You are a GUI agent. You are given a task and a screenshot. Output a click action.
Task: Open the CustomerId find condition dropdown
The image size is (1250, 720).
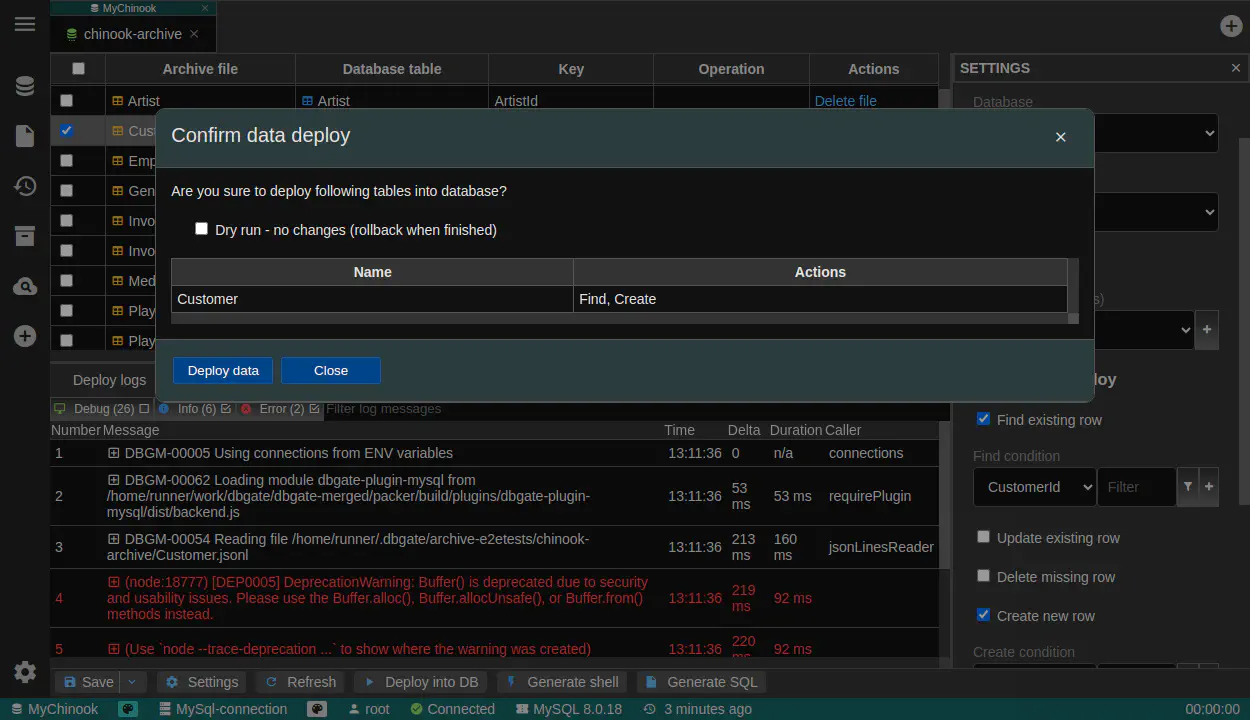point(1033,487)
